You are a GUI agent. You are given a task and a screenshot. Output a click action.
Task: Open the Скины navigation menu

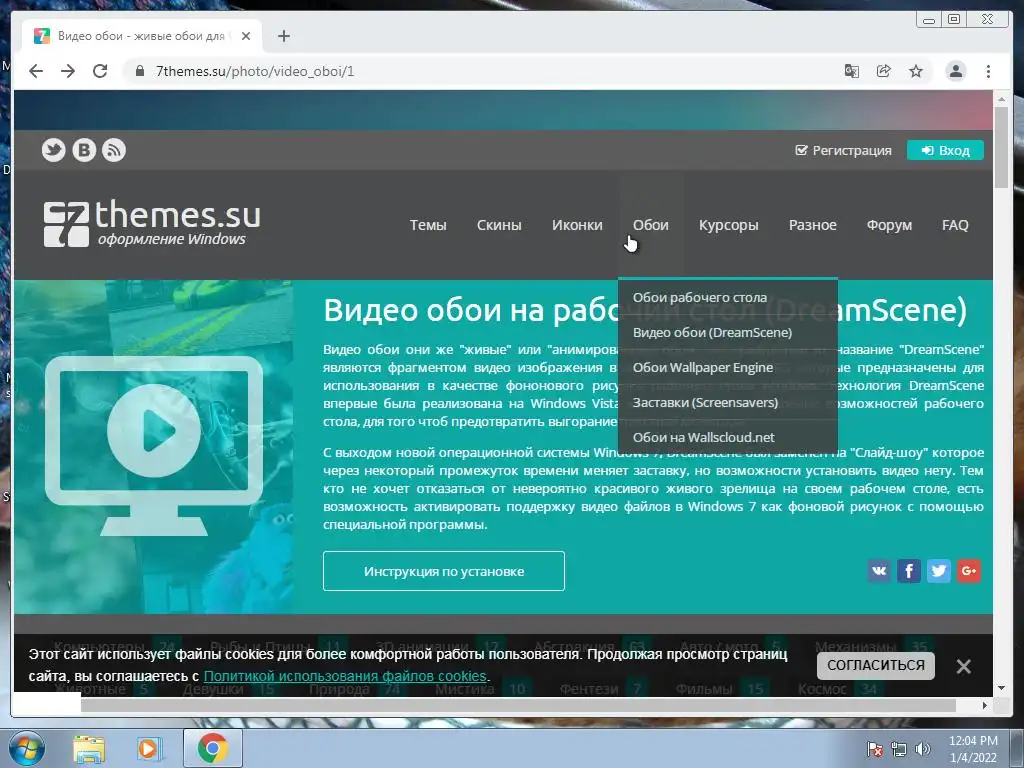point(499,225)
